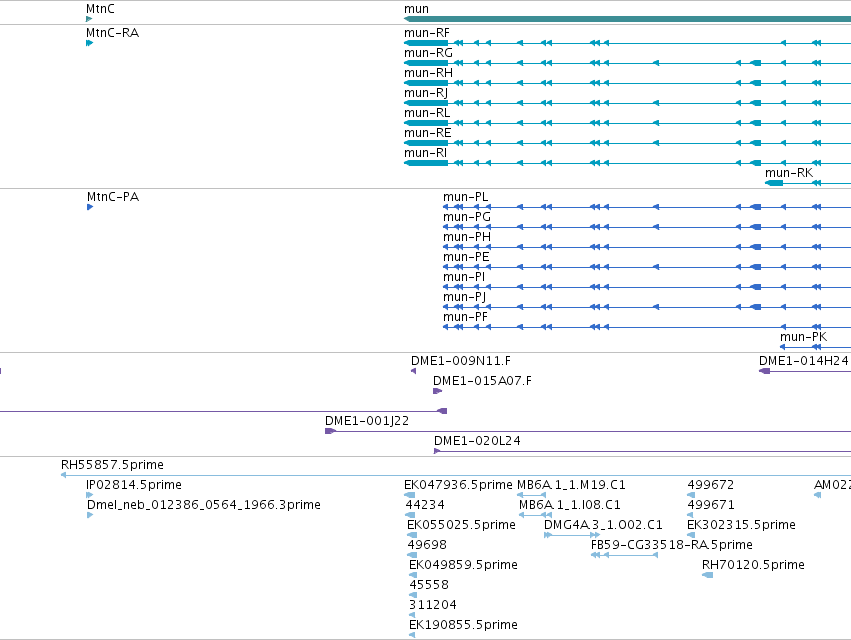Click the DME1-009N11.F feature label

click(461, 361)
